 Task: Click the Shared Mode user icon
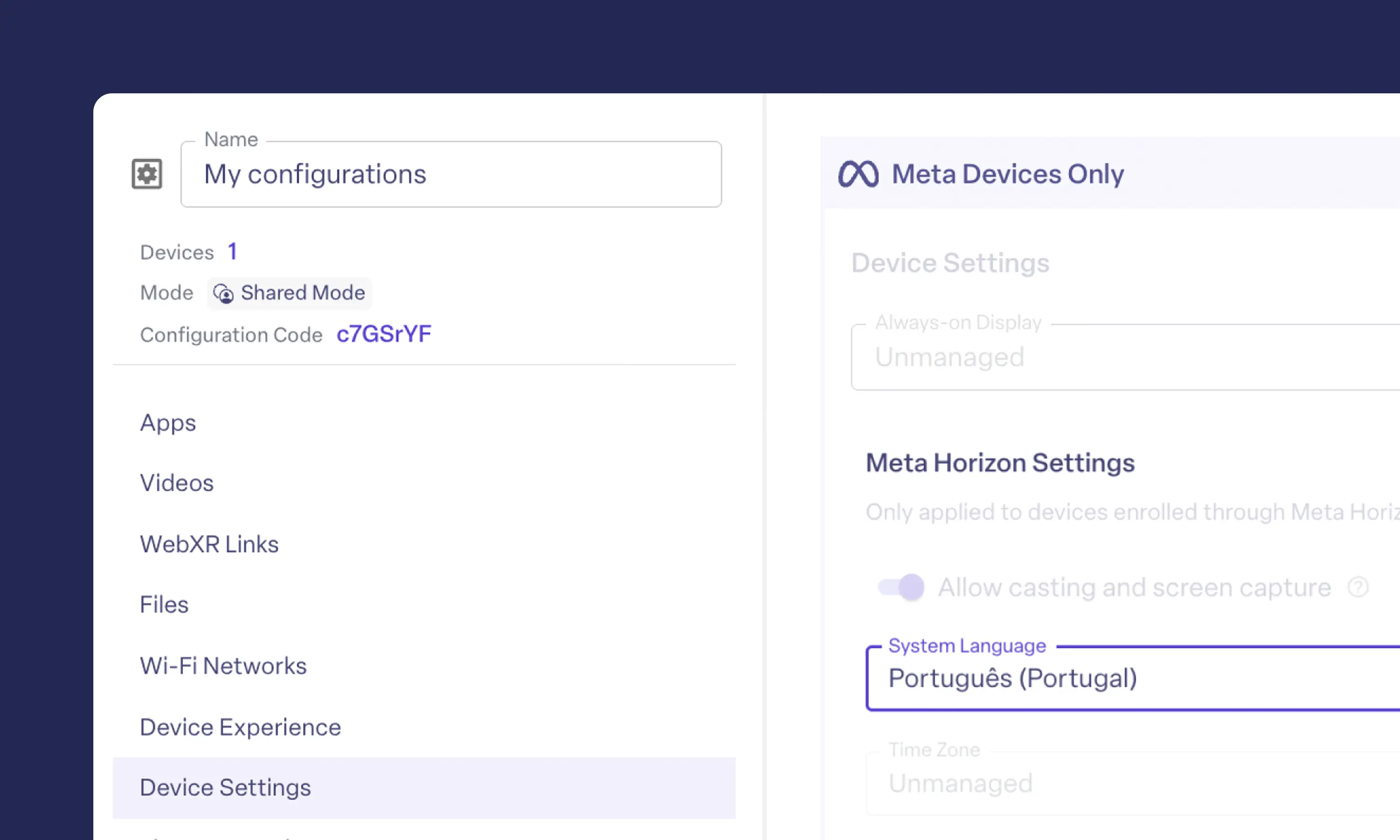coord(223,294)
